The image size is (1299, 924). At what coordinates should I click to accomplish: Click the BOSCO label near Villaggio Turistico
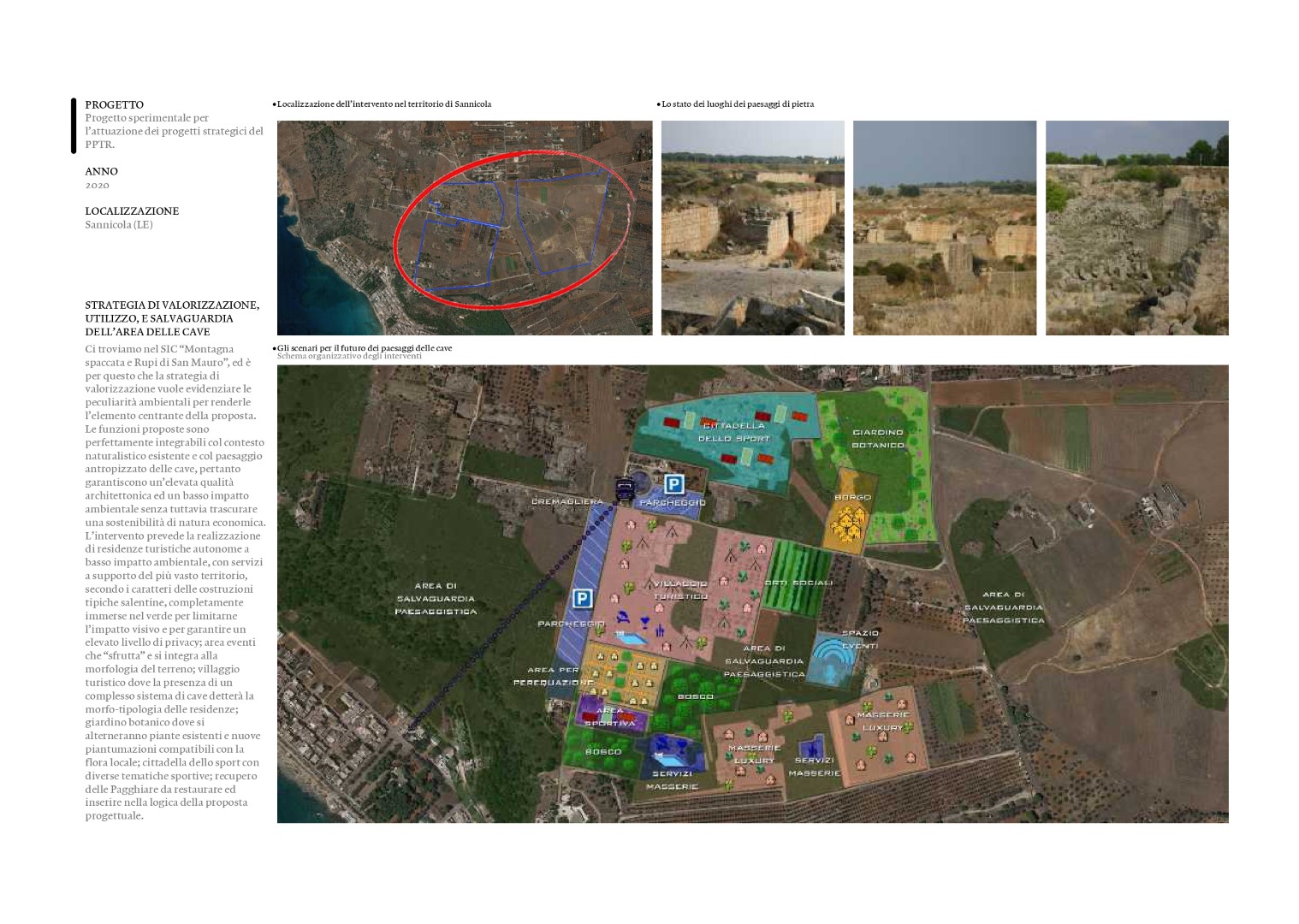pyautogui.click(x=696, y=696)
